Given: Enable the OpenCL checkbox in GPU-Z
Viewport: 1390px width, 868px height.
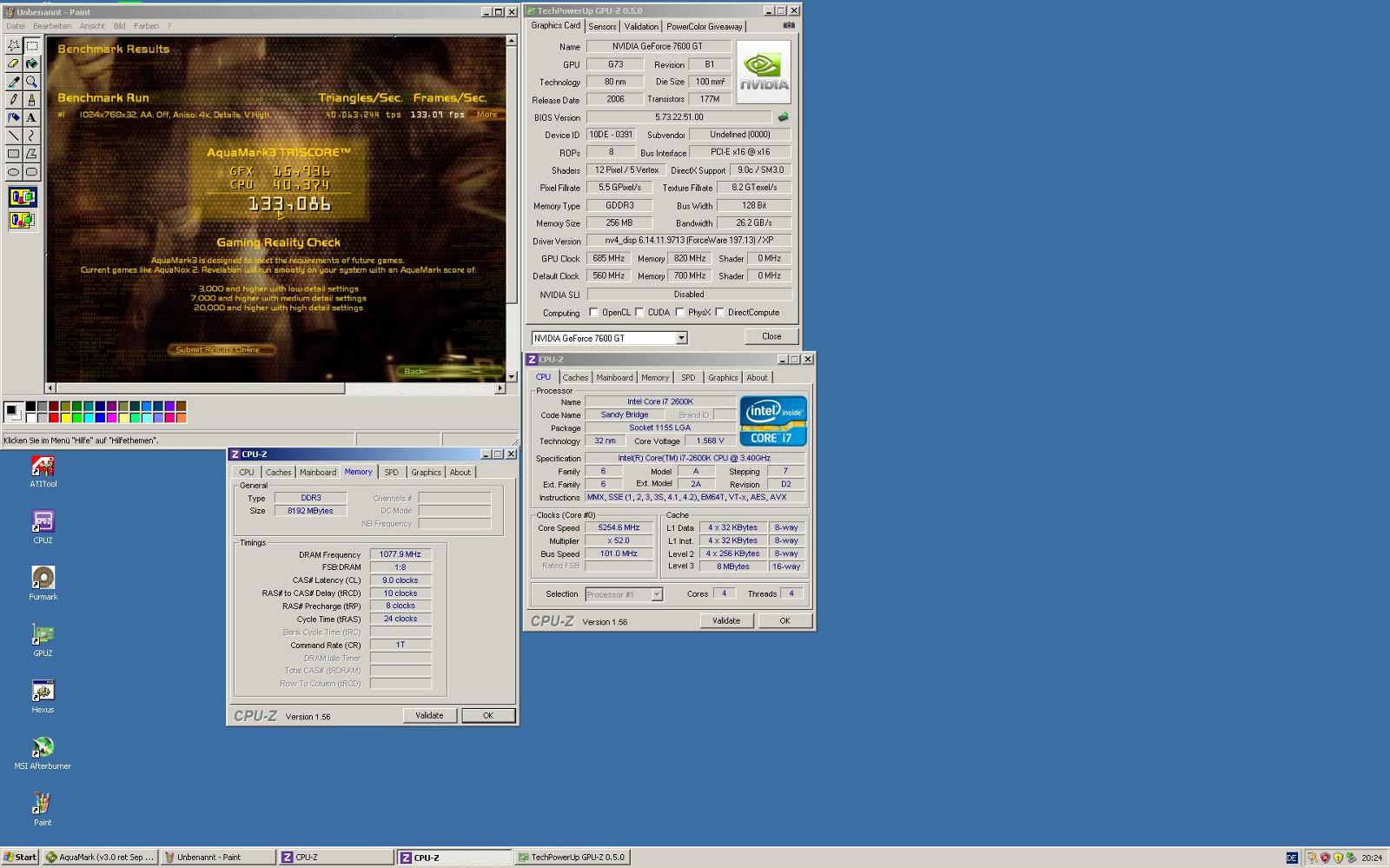Looking at the screenshot, I should [x=594, y=312].
